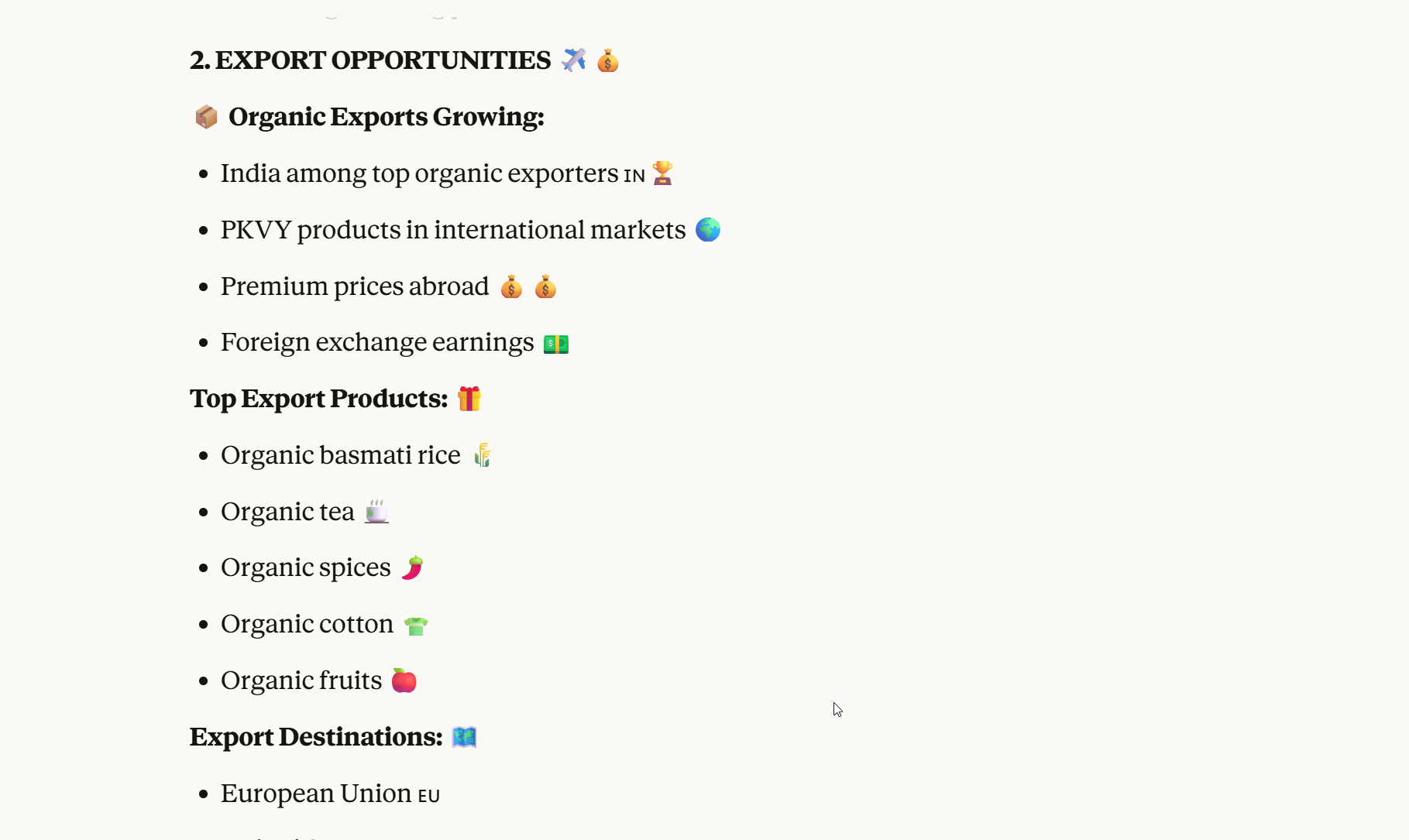This screenshot has height=840, width=1409.
Task: Click the trophy emoji
Action: (662, 173)
